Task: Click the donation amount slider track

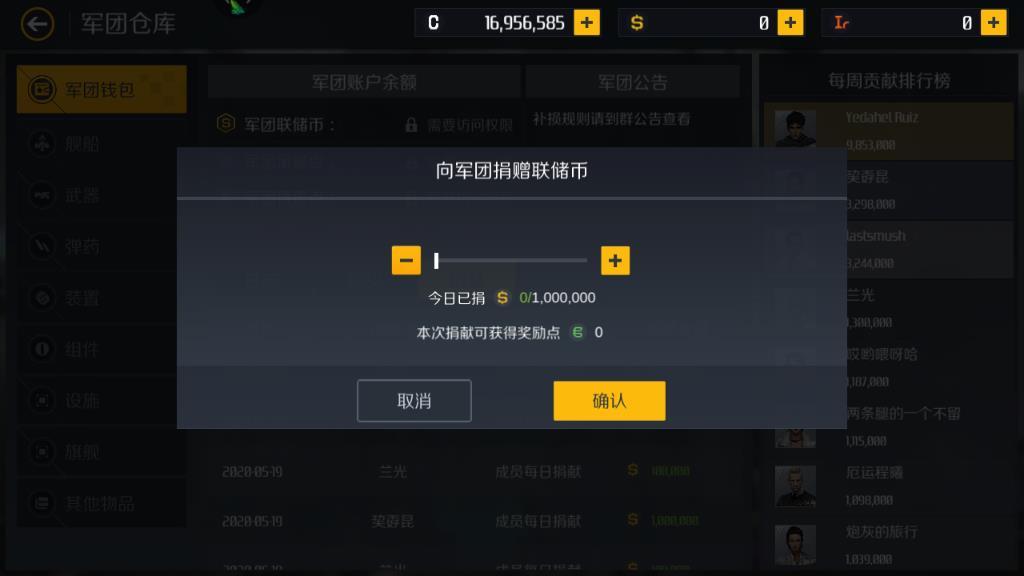Action: click(511, 261)
